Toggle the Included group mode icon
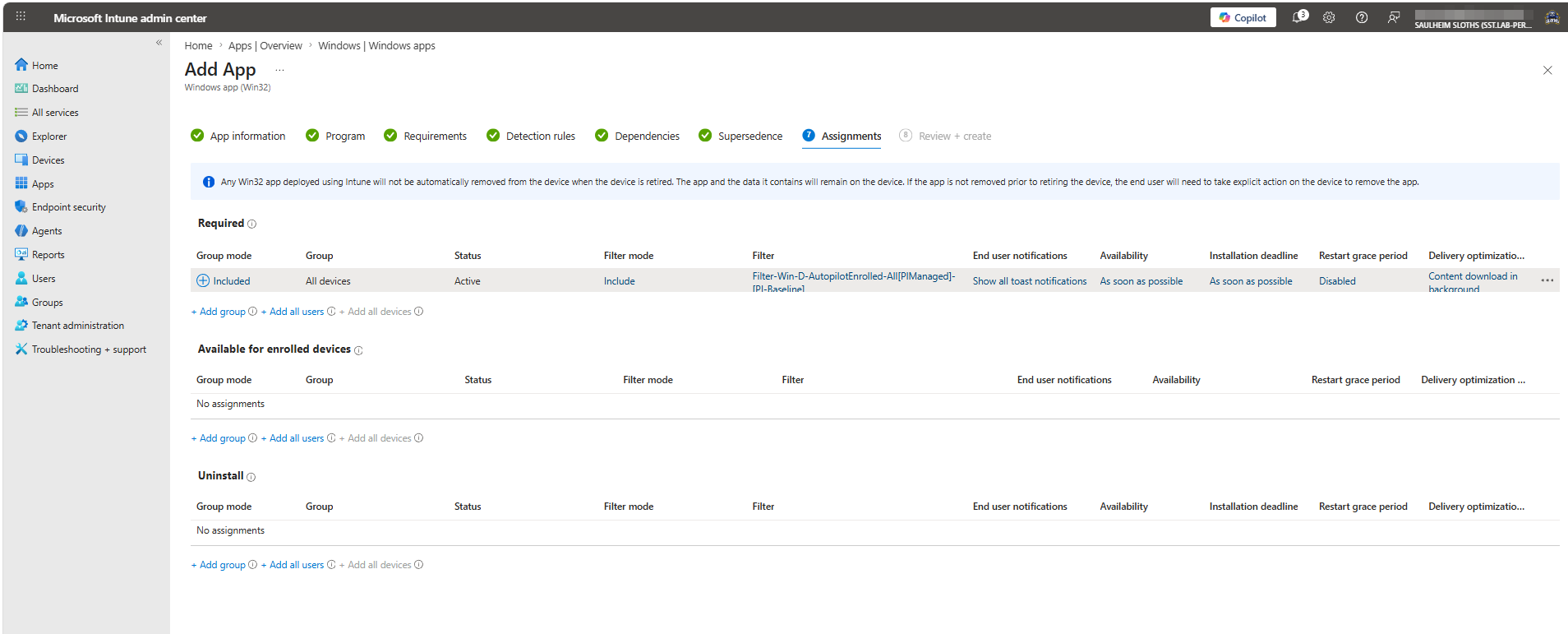The width and height of the screenshot is (1568, 634). tap(203, 280)
